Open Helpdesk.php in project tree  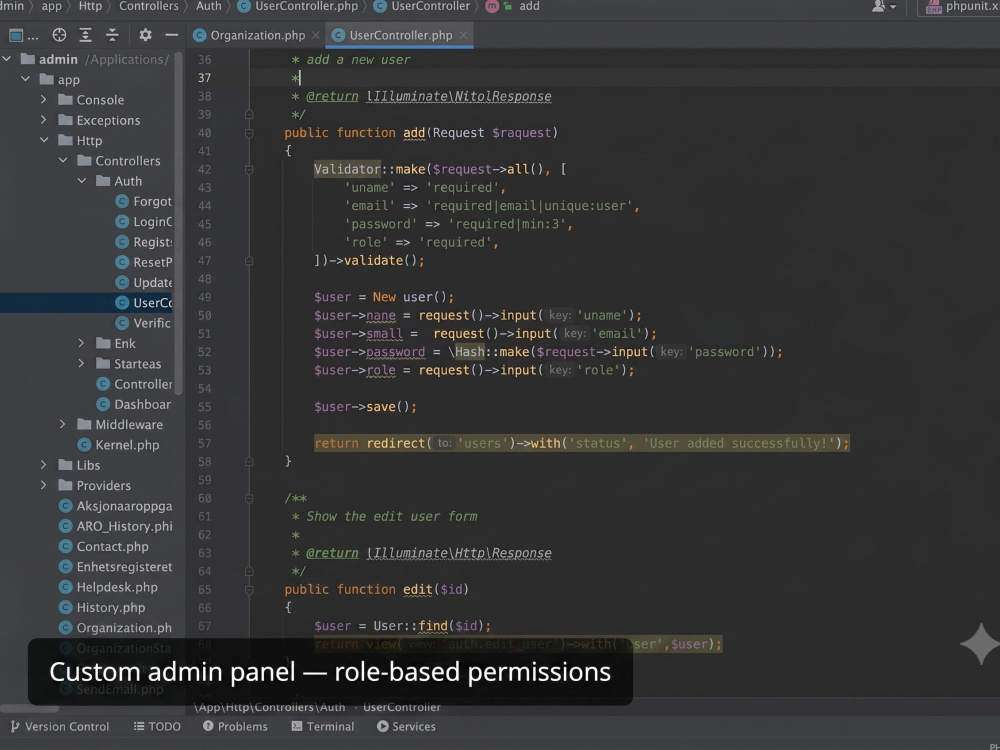coord(108,587)
